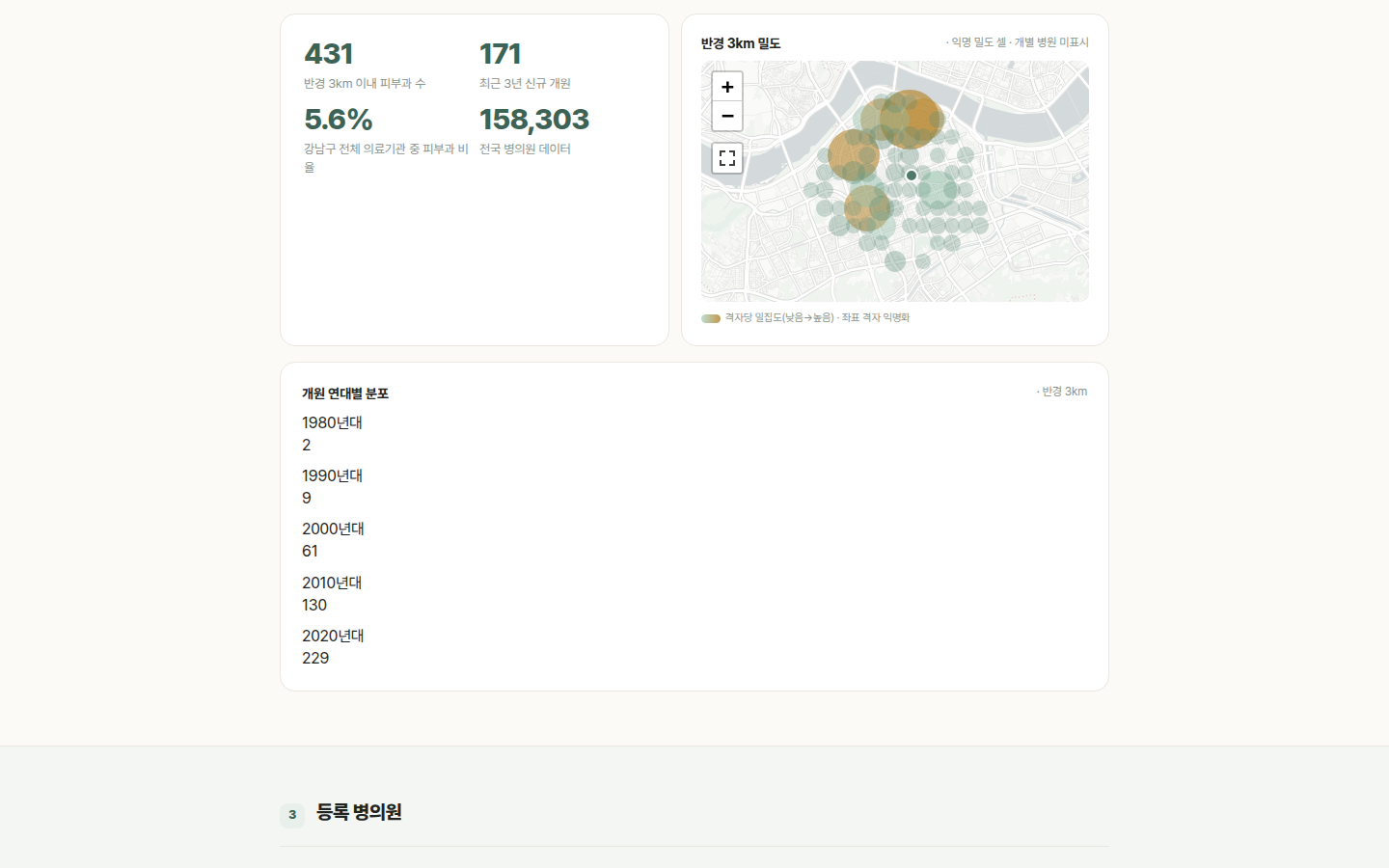Select the 158,303 nationwide data value
The width and height of the screenshot is (1389, 868).
pos(534,120)
